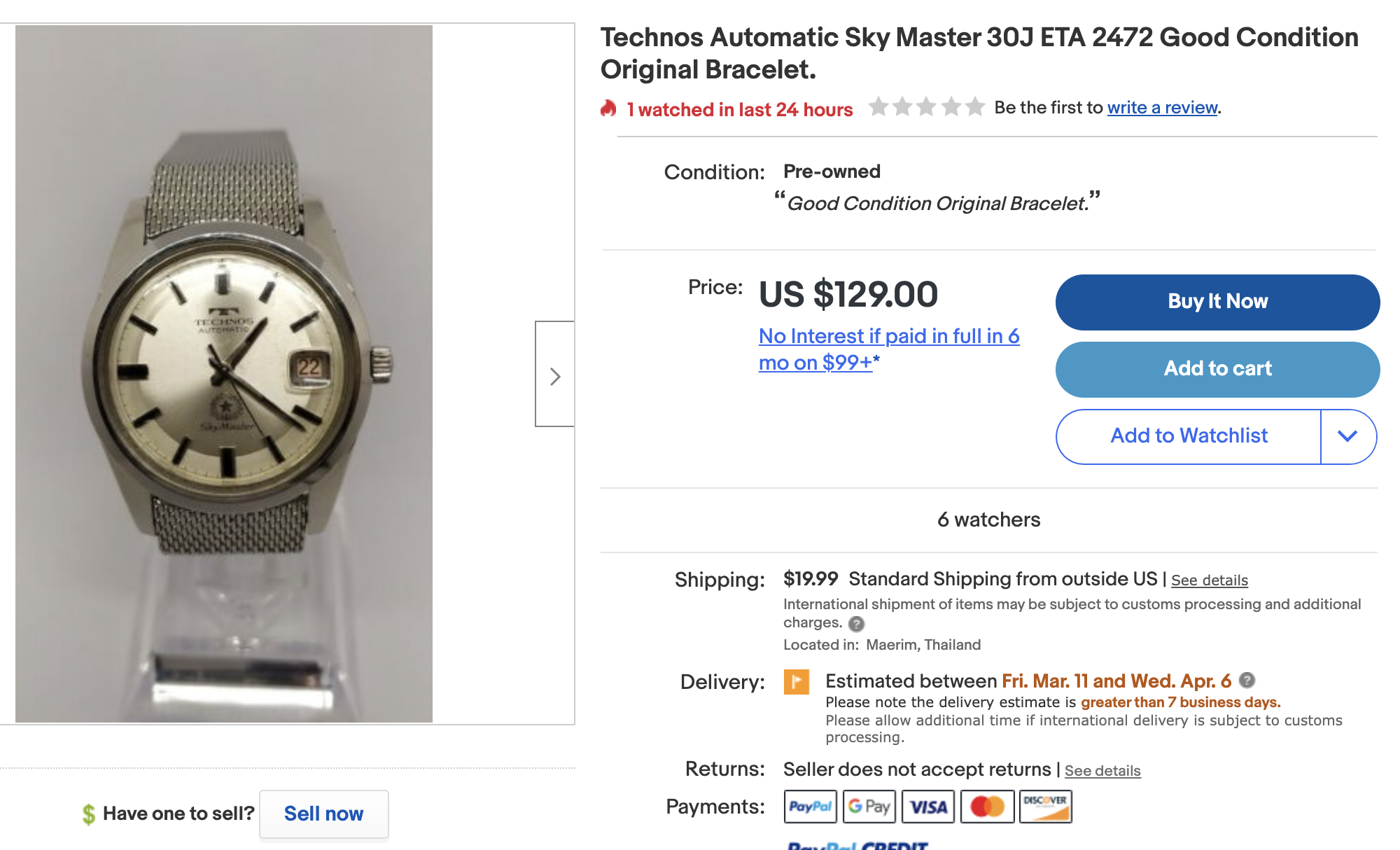Click the orange delivery flag icon

796,681
